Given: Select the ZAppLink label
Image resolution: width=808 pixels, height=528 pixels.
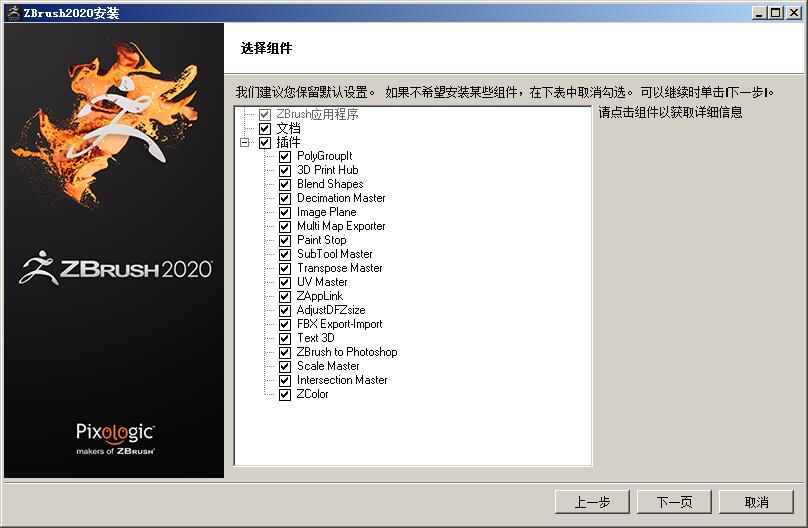Looking at the screenshot, I should 320,296.
